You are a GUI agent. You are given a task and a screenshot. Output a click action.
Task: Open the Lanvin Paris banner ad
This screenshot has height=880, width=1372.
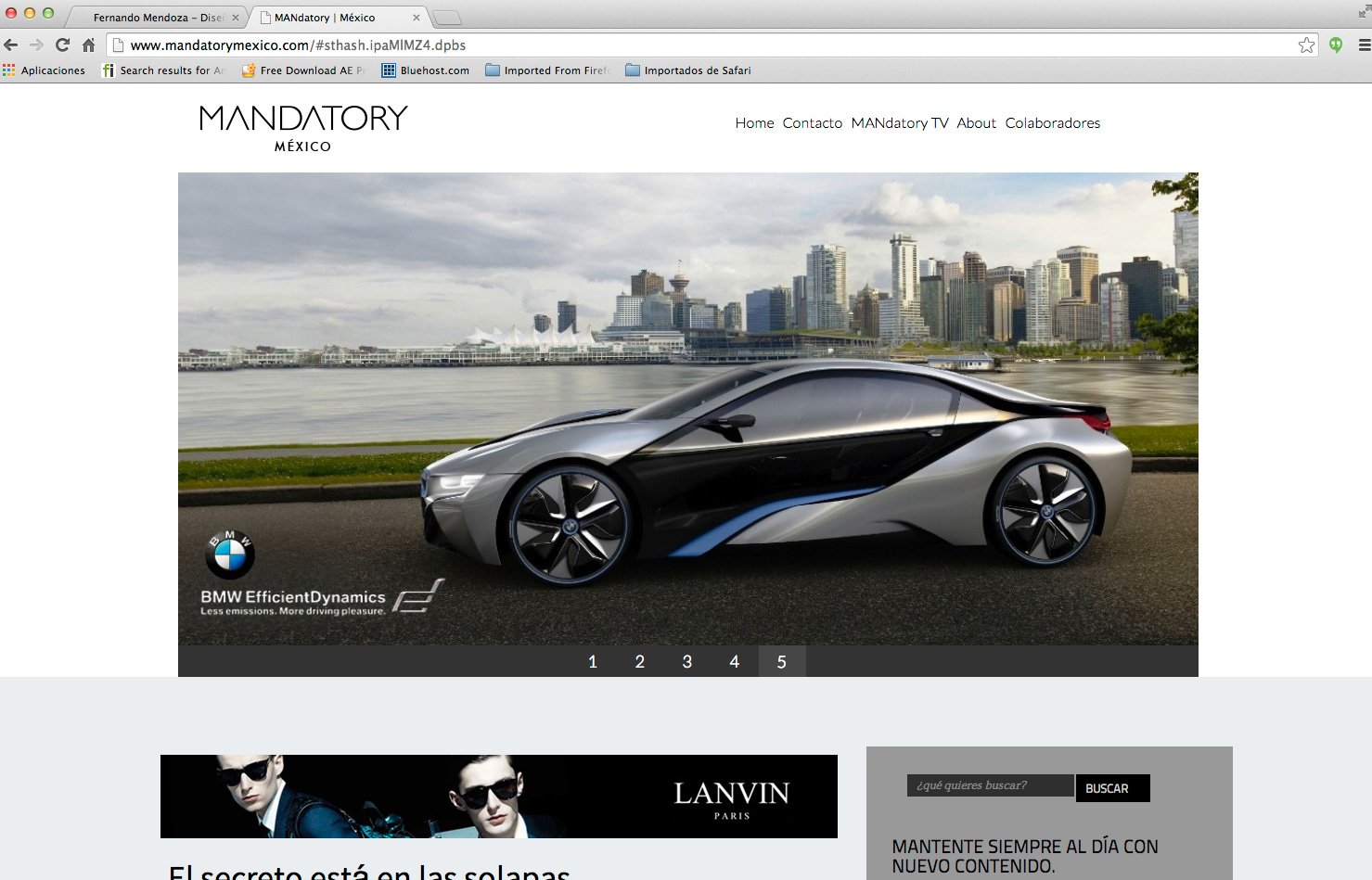coord(499,797)
